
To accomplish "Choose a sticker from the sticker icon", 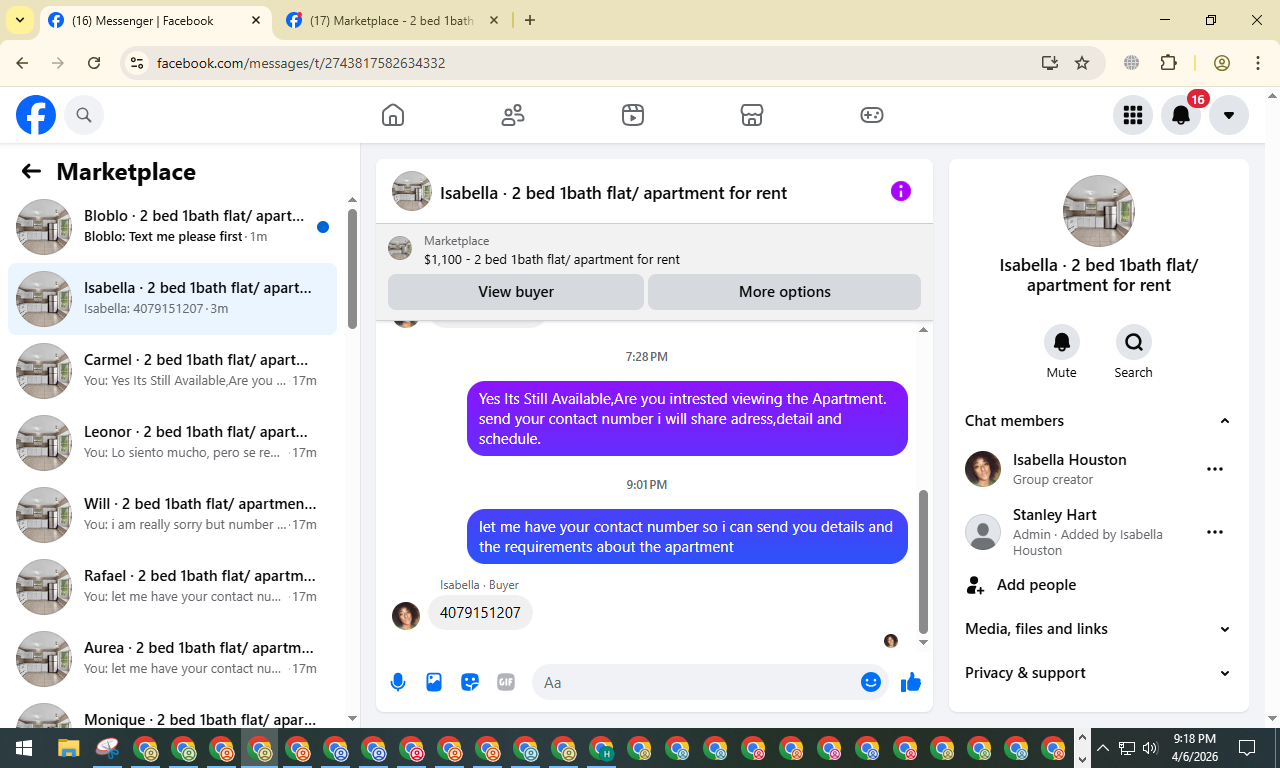I will coord(470,682).
